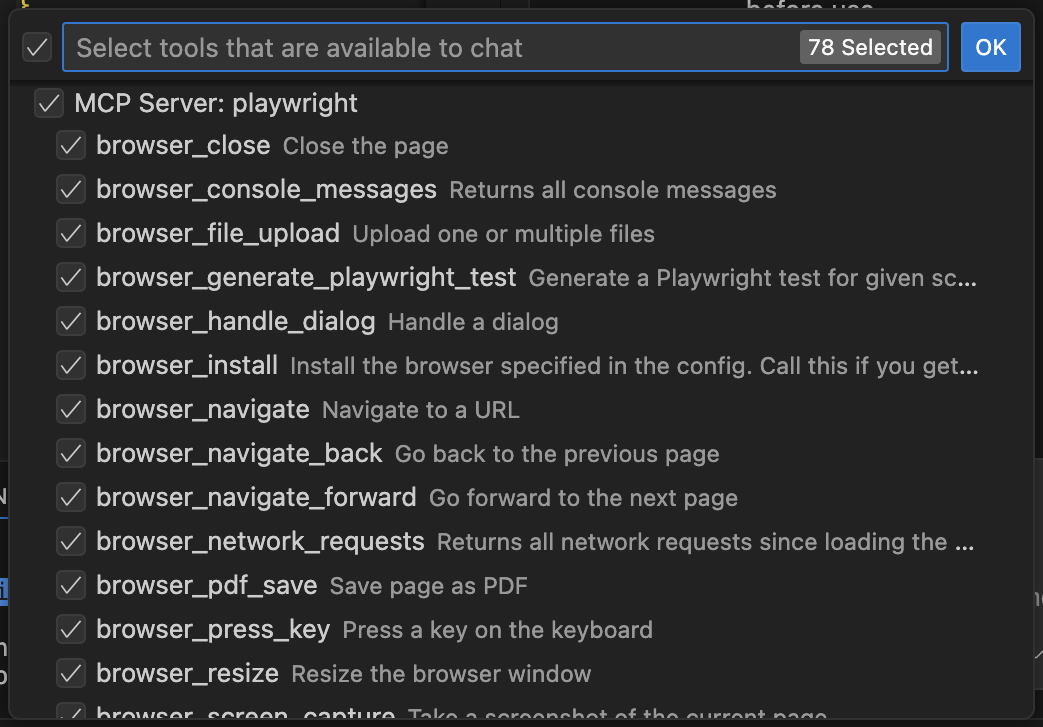Click the OK button to confirm selection
Screen dimensions: 1043x727
click(990, 47)
